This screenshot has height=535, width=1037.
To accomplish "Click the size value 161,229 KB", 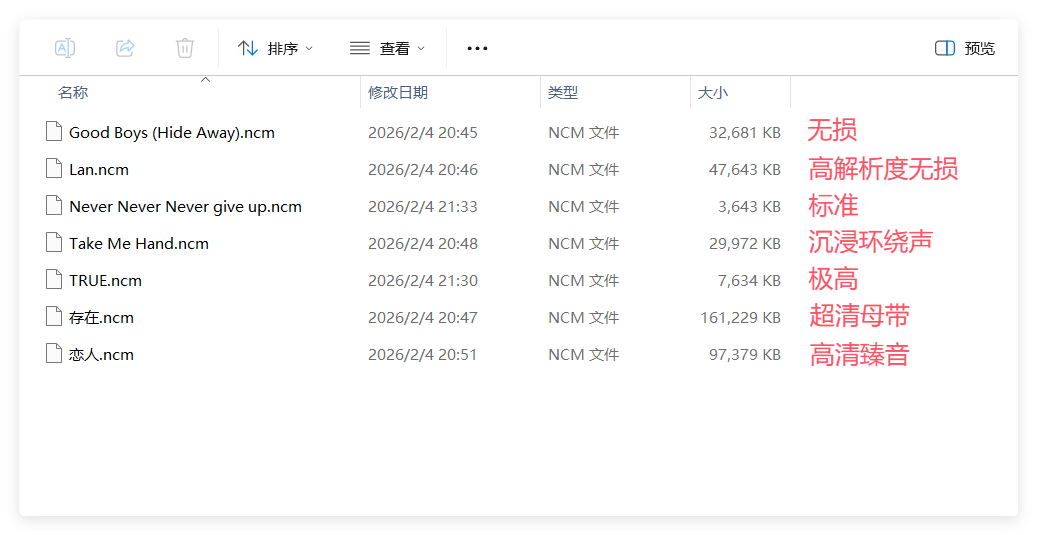I will [741, 317].
